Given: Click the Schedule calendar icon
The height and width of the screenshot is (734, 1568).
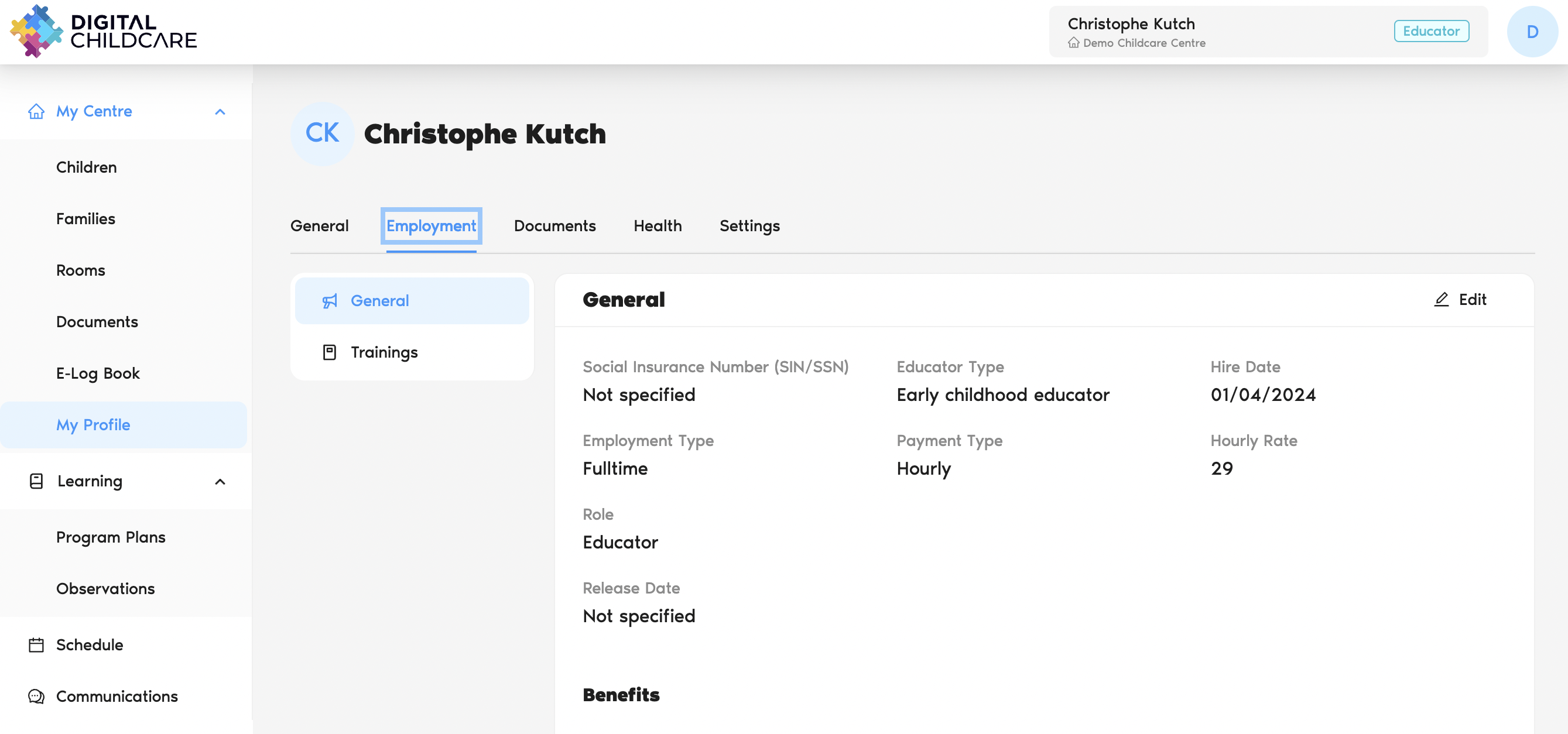Looking at the screenshot, I should pos(36,644).
